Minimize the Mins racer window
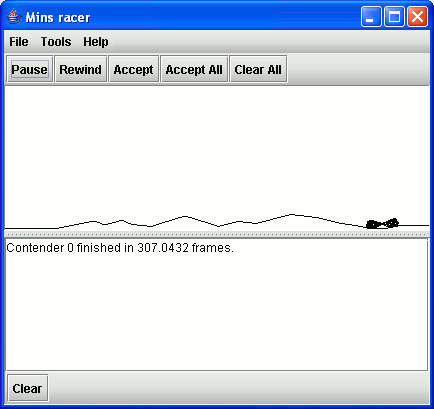Screen dimensions: 434x409 tap(371, 17)
